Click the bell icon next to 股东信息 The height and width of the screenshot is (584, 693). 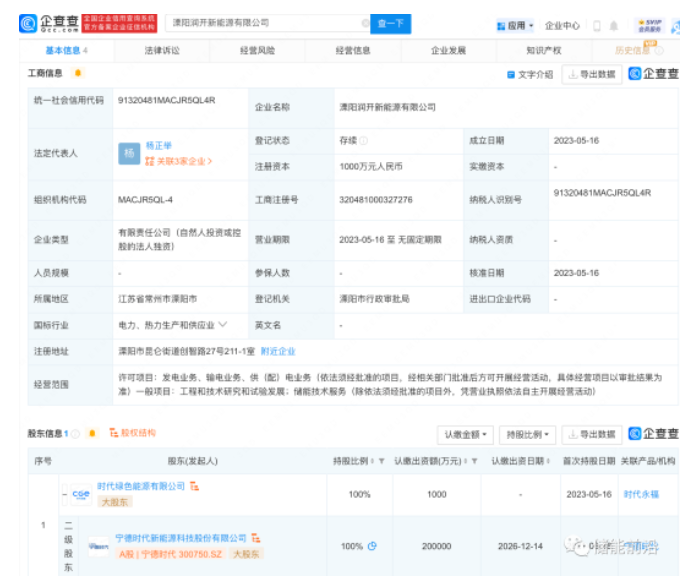coord(92,433)
